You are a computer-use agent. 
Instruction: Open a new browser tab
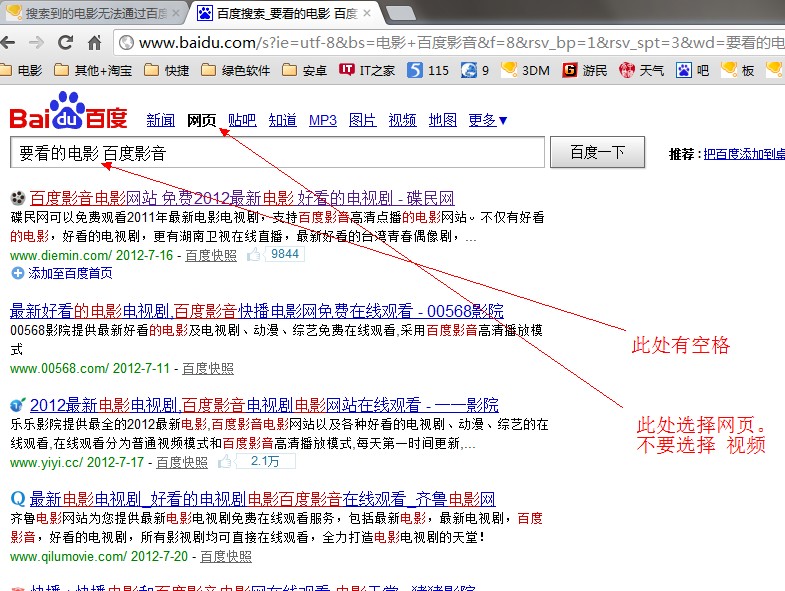click(401, 14)
